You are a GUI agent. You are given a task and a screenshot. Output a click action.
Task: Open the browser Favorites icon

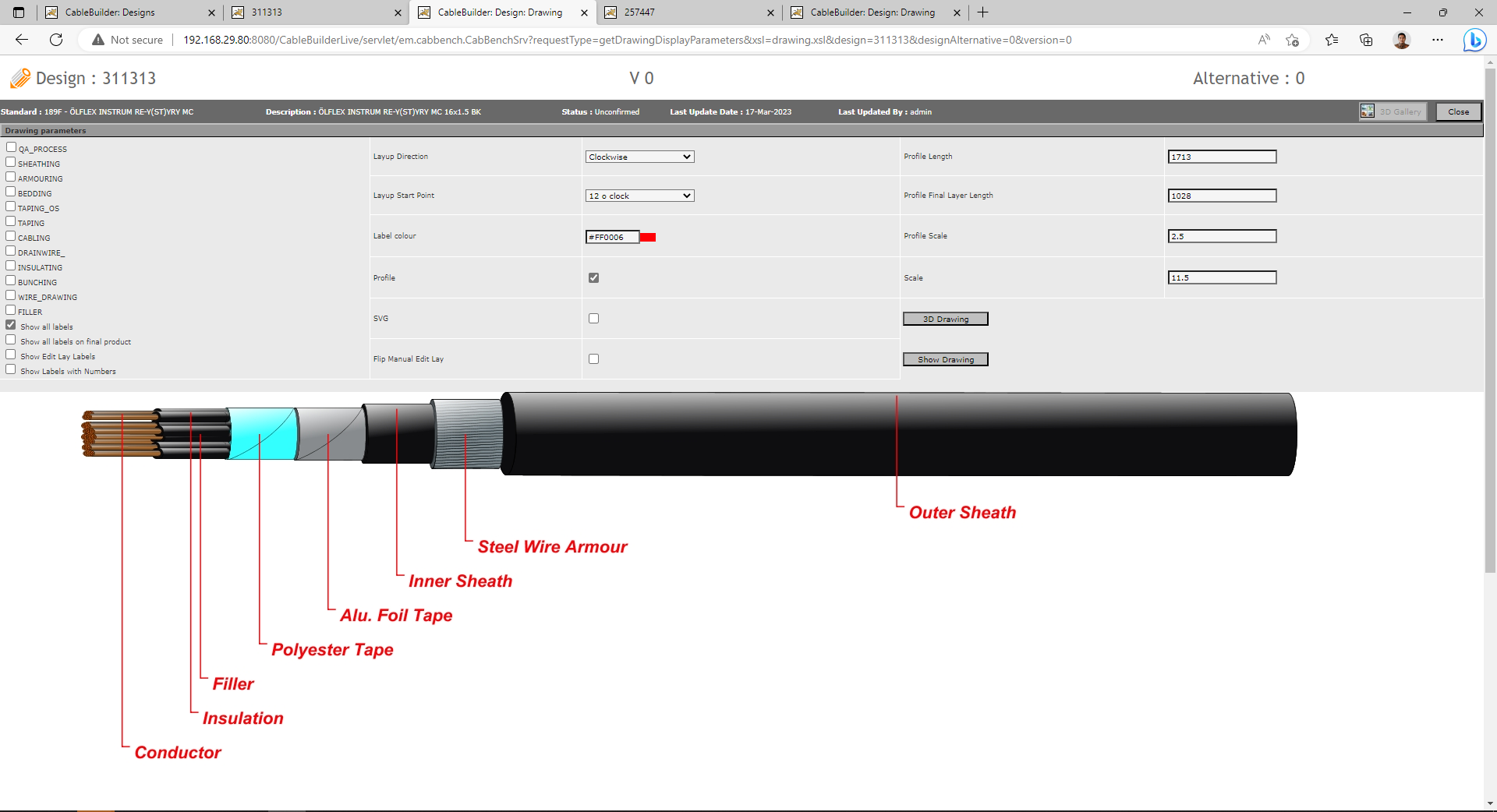tap(1332, 40)
